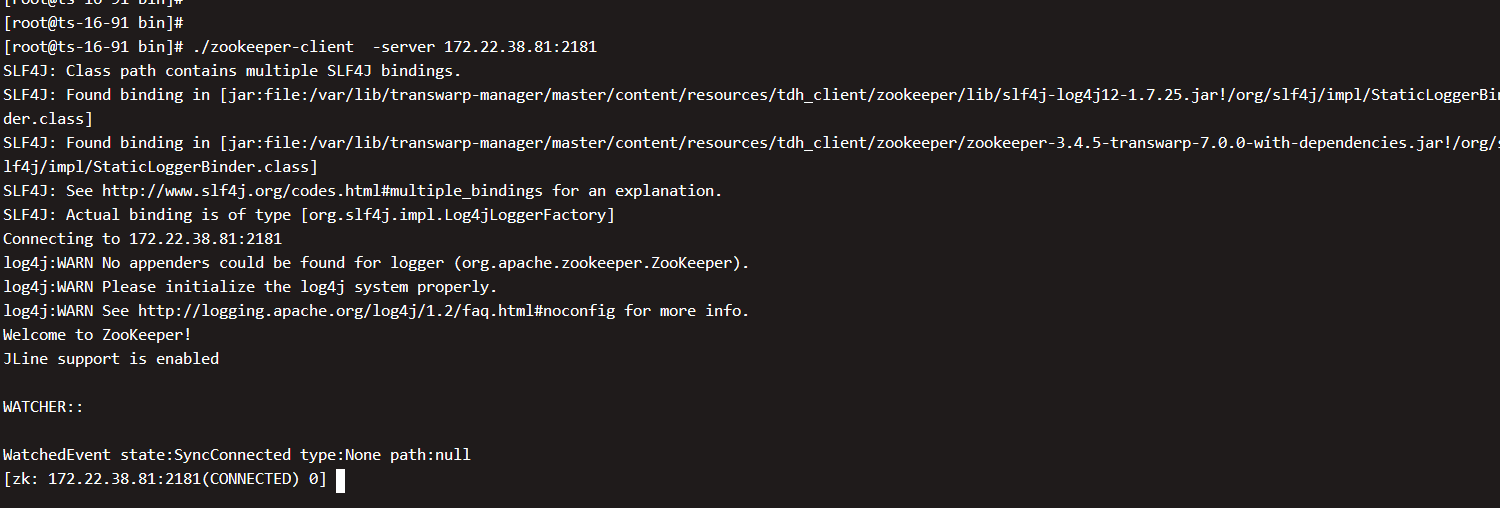Click the 'Please initialize the log4j system' warning
1500x508 pixels.
pyautogui.click(x=299, y=287)
